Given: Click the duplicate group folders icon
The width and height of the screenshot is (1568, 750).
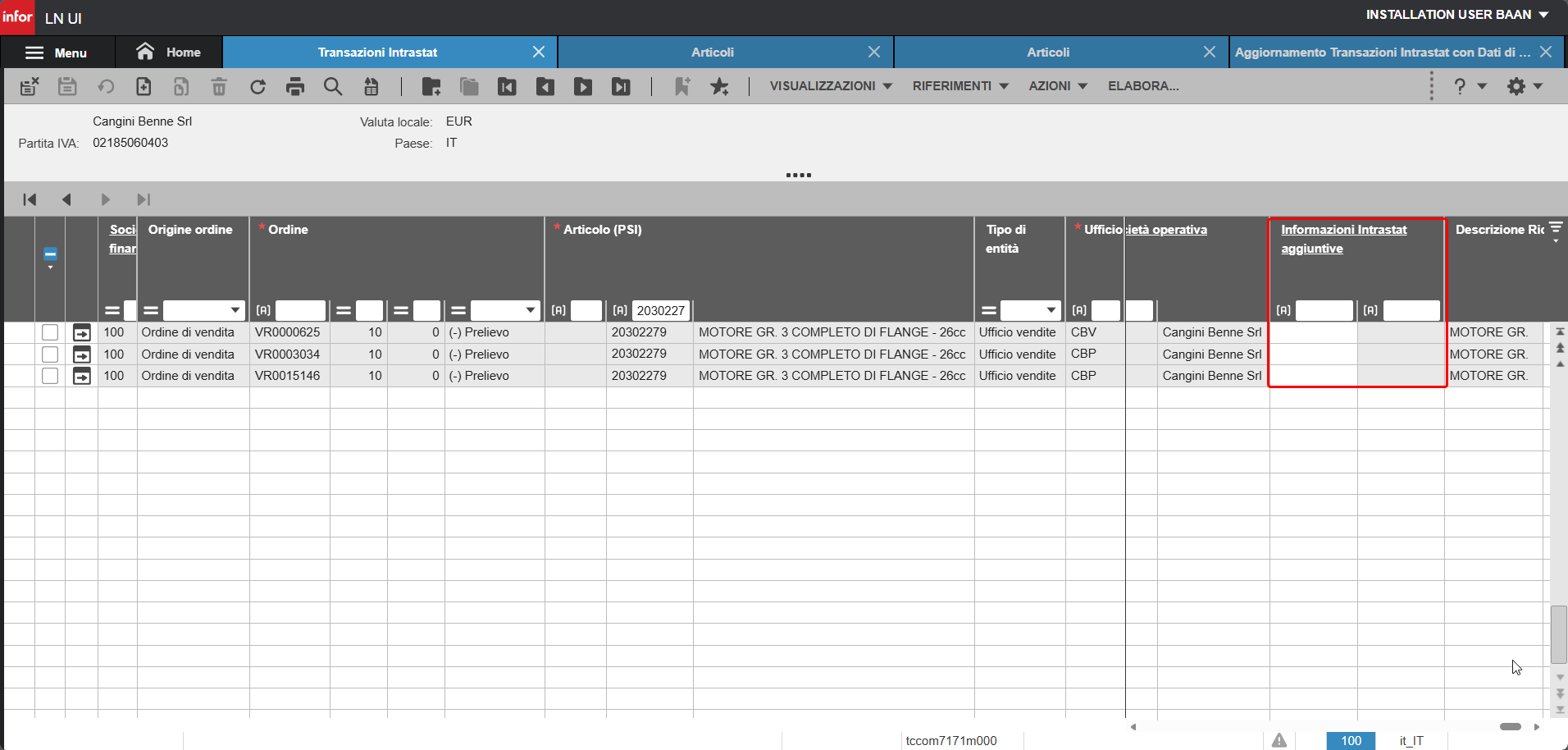Looking at the screenshot, I should pos(469,86).
